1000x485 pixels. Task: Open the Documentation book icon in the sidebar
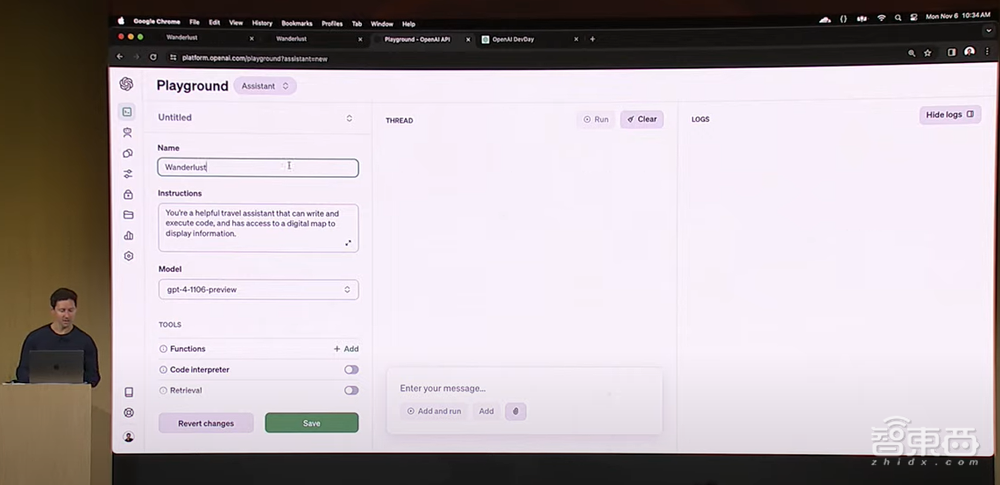(x=128, y=393)
